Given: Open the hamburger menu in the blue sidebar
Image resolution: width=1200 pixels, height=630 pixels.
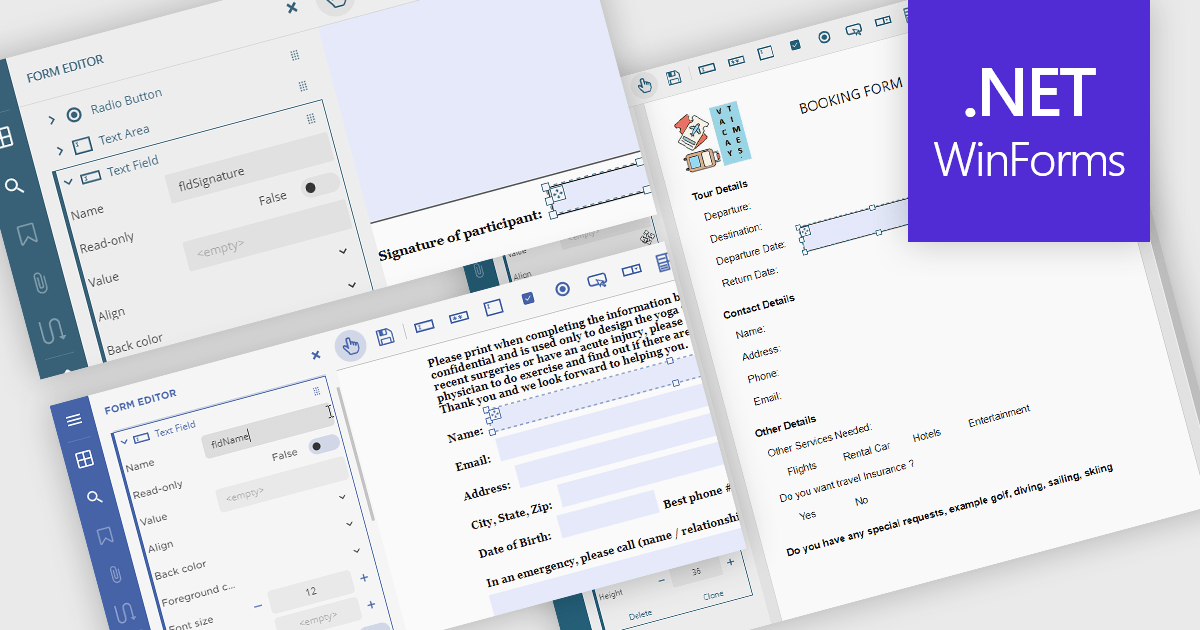Looking at the screenshot, I should point(74,420).
